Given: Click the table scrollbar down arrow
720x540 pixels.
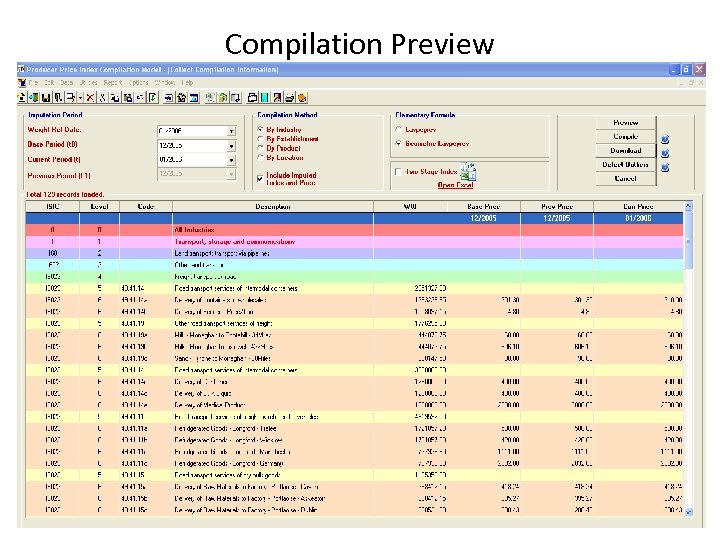Looking at the screenshot, I should click(688, 512).
